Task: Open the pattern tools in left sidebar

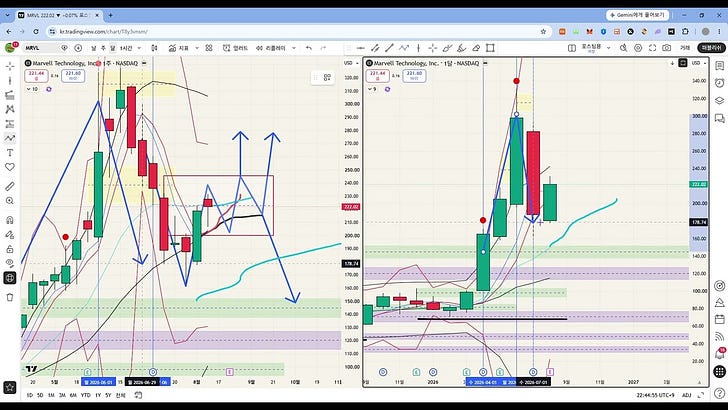Action: (10, 110)
